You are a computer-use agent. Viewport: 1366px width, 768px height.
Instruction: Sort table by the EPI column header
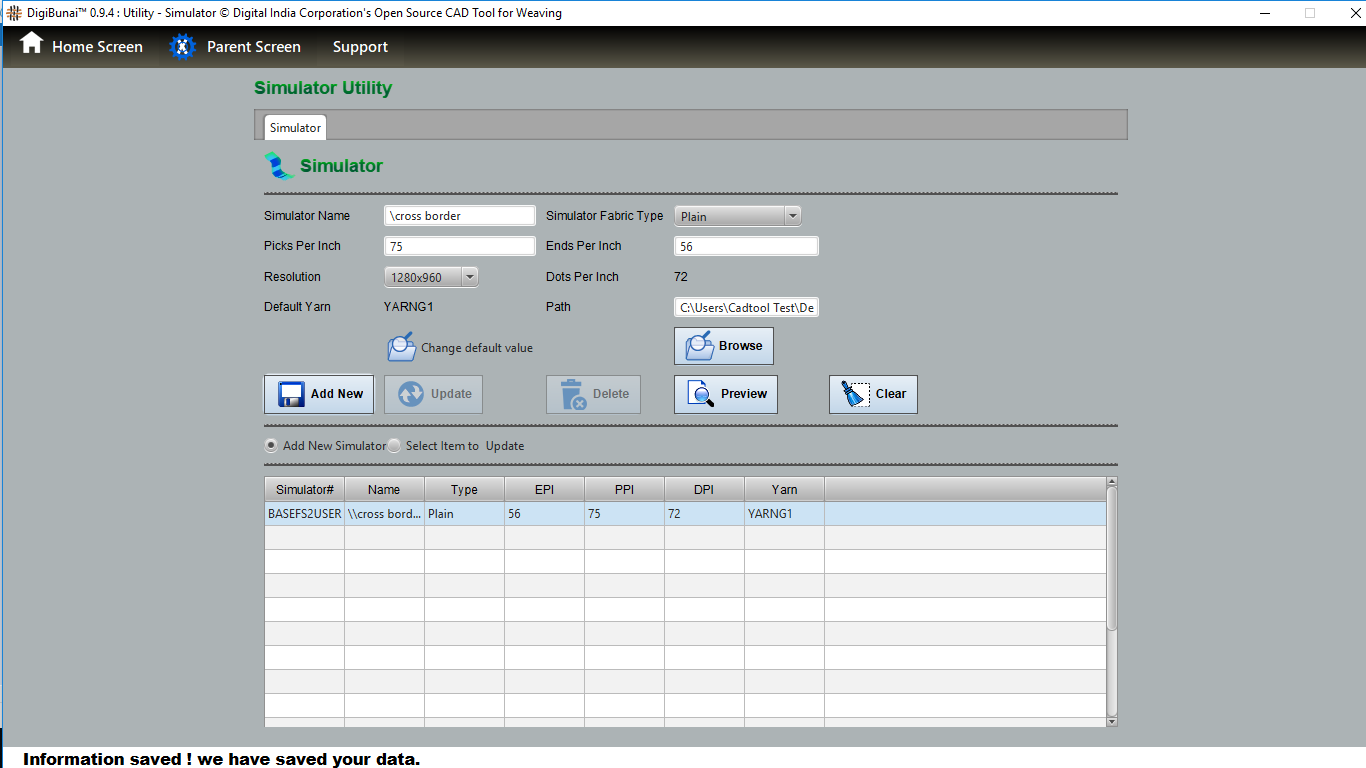point(544,489)
